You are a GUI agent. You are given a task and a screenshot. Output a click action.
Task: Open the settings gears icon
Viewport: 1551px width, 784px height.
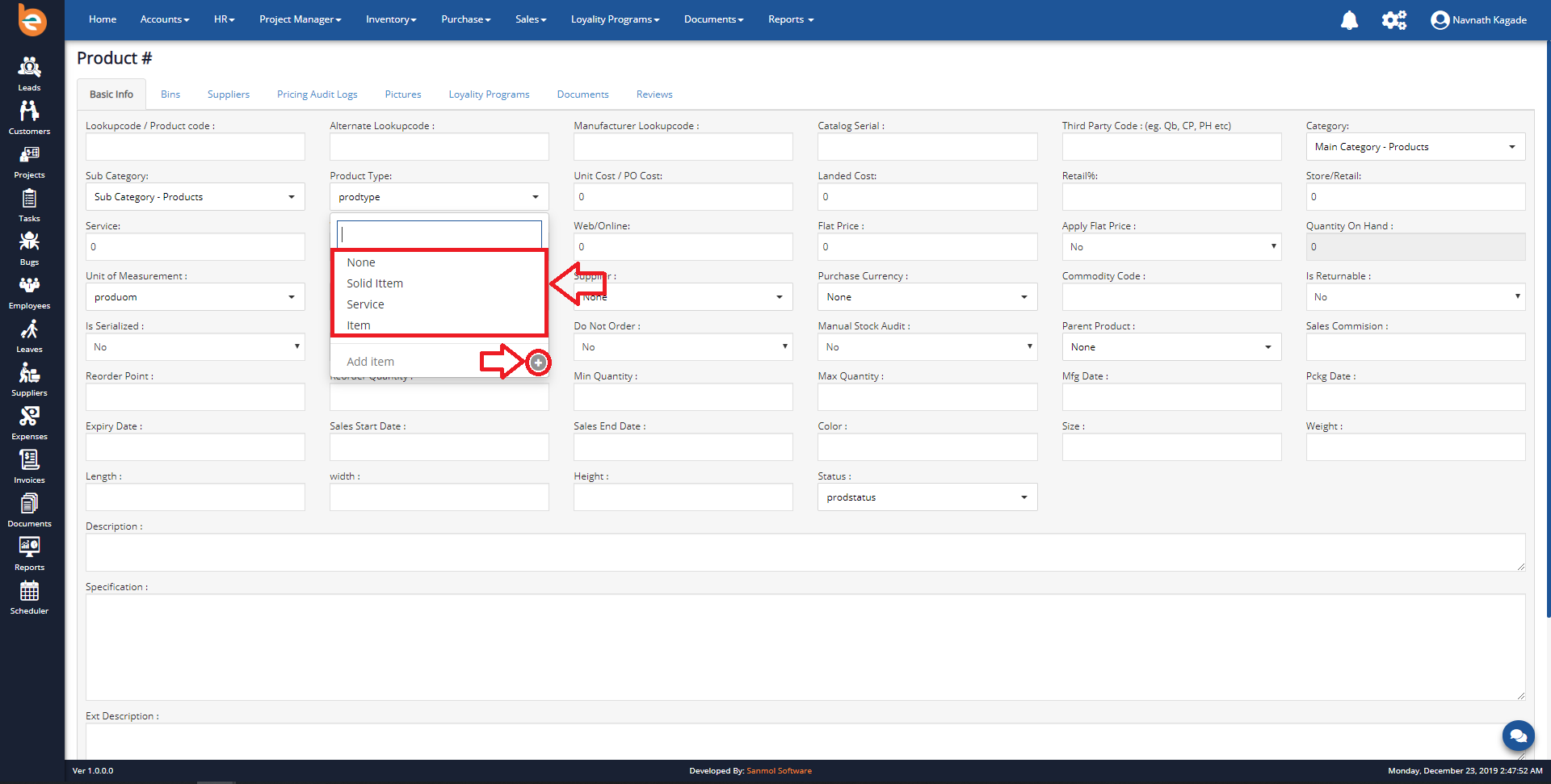pyautogui.click(x=1394, y=19)
